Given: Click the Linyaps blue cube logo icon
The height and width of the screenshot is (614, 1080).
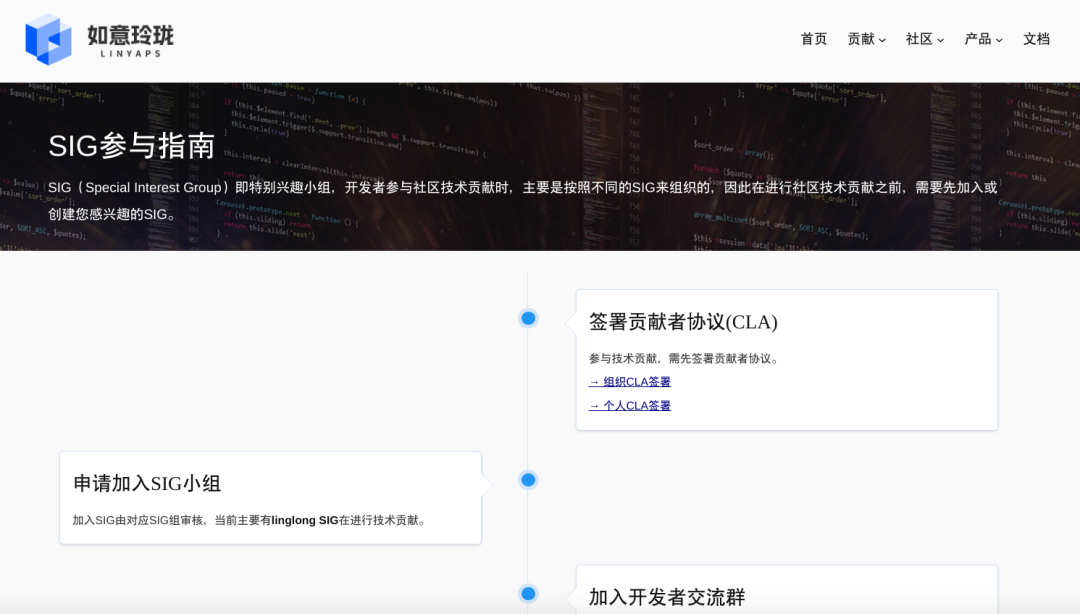Looking at the screenshot, I should [x=48, y=39].
